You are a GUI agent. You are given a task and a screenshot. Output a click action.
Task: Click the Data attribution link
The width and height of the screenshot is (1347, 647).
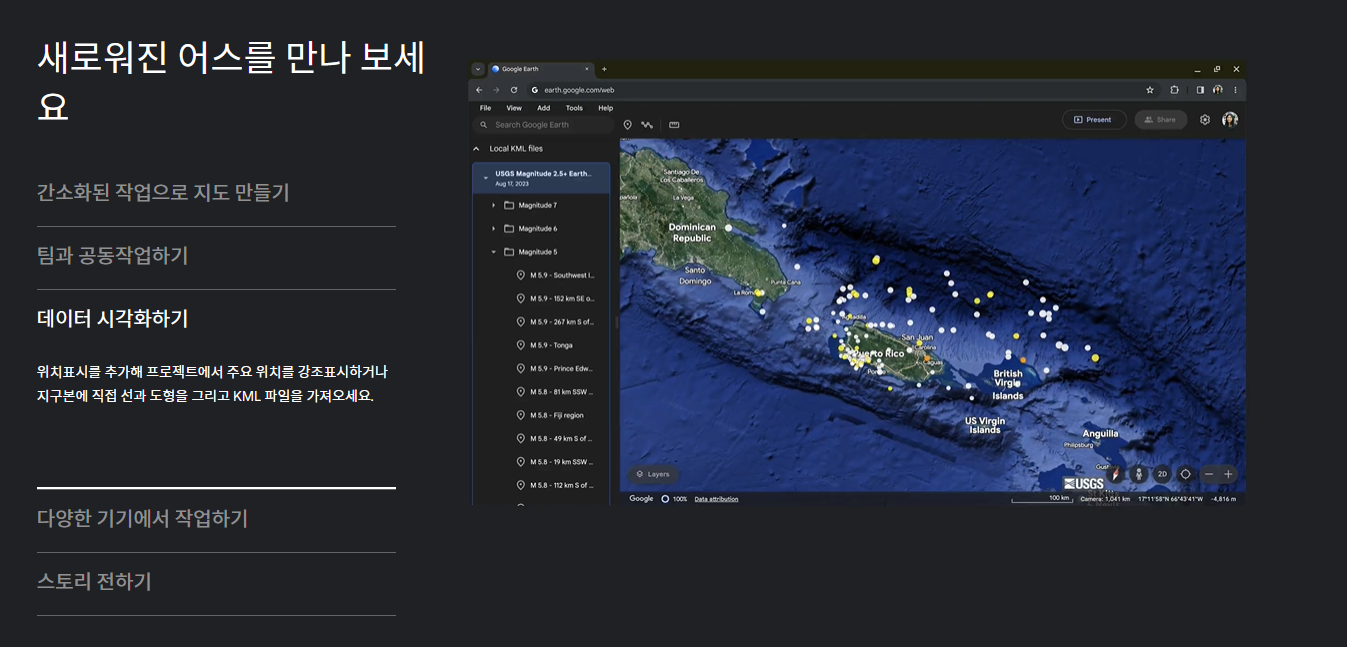click(x=716, y=499)
